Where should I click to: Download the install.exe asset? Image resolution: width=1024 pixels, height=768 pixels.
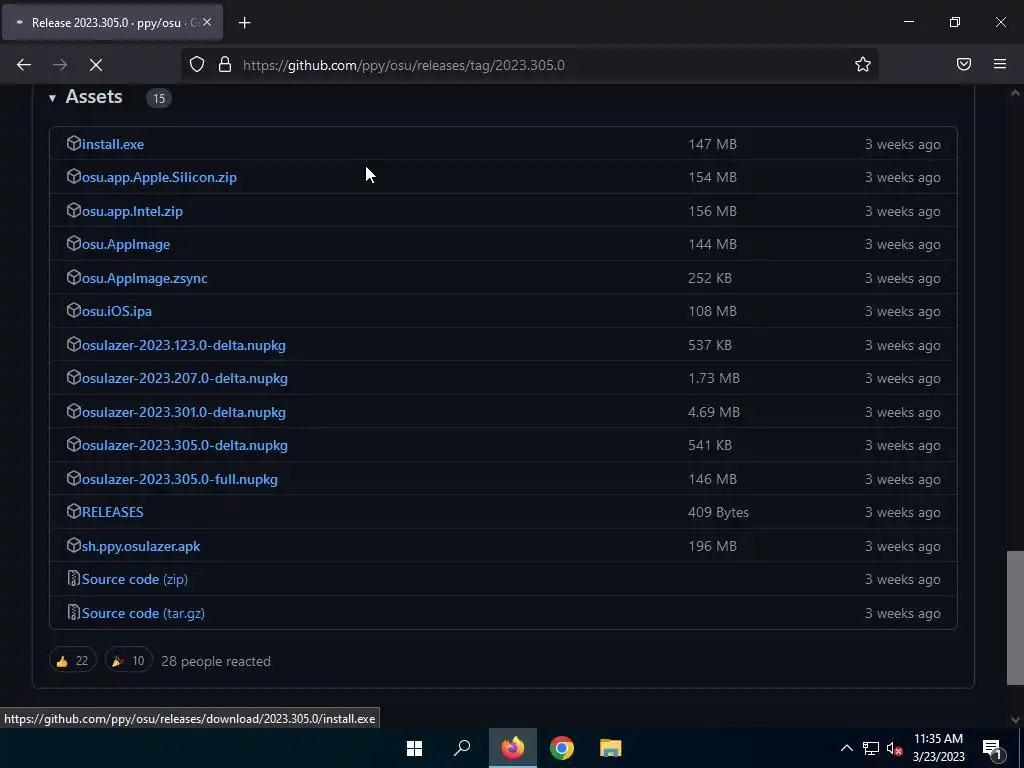click(x=112, y=144)
